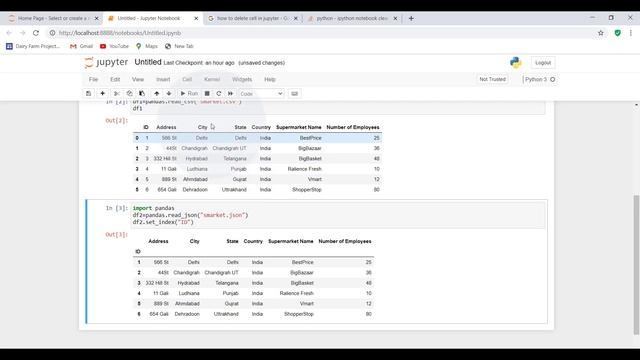Screen dimensions: 640x360
Task: Open Chrome three-dot menu
Action: pyautogui.click(x=631, y=33)
